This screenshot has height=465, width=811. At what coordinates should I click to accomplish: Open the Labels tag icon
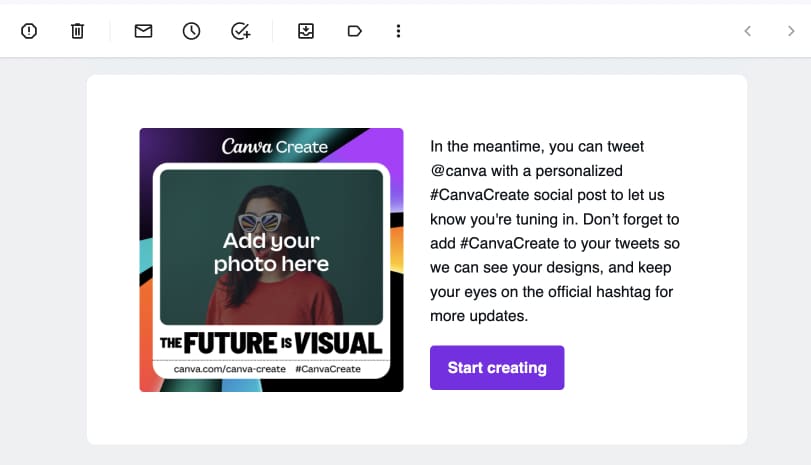point(354,31)
